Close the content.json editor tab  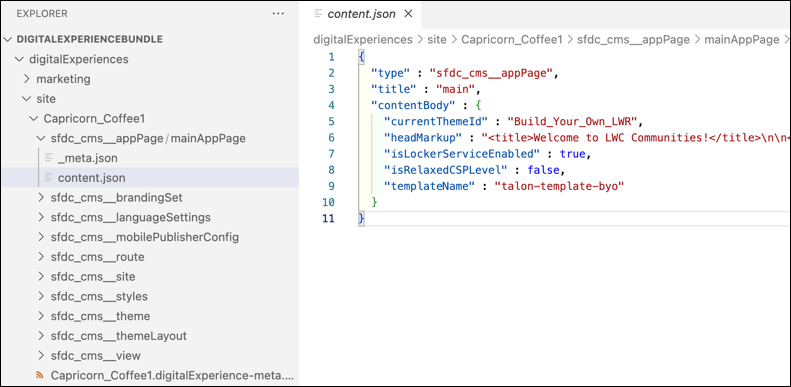point(409,14)
